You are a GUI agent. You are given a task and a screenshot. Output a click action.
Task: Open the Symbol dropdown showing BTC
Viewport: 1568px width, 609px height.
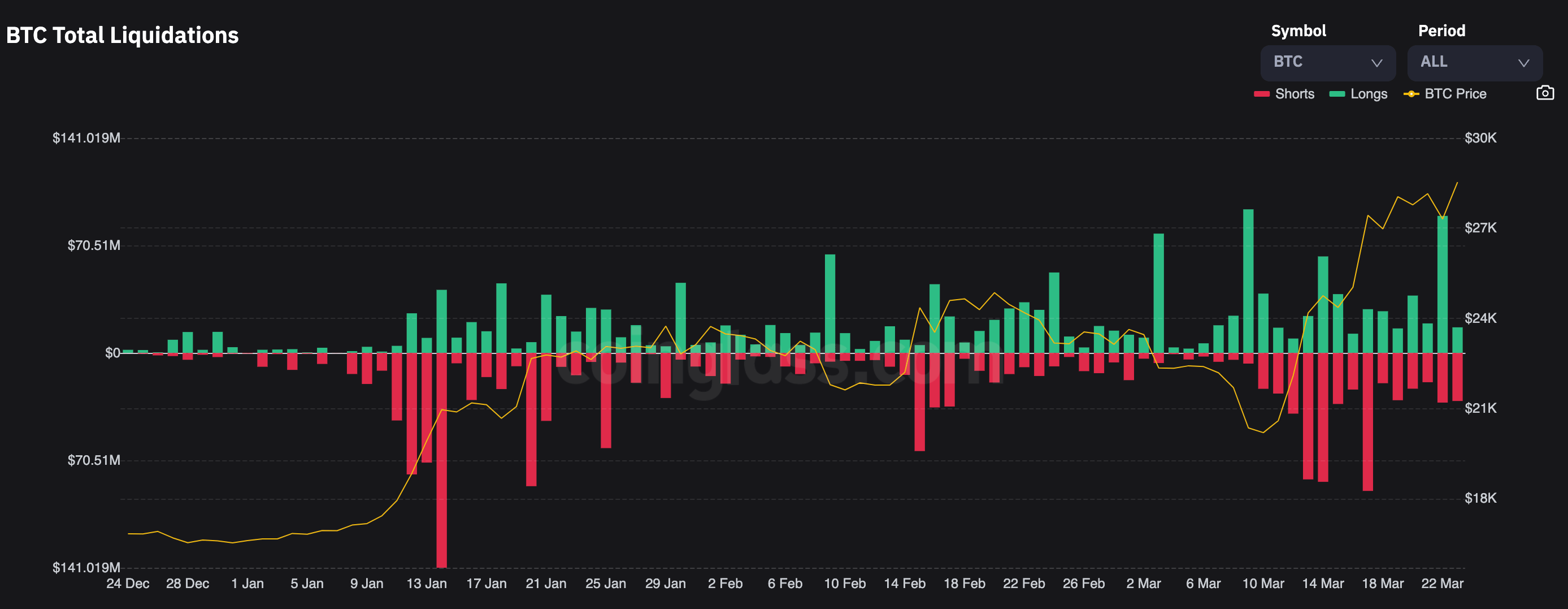point(1327,63)
